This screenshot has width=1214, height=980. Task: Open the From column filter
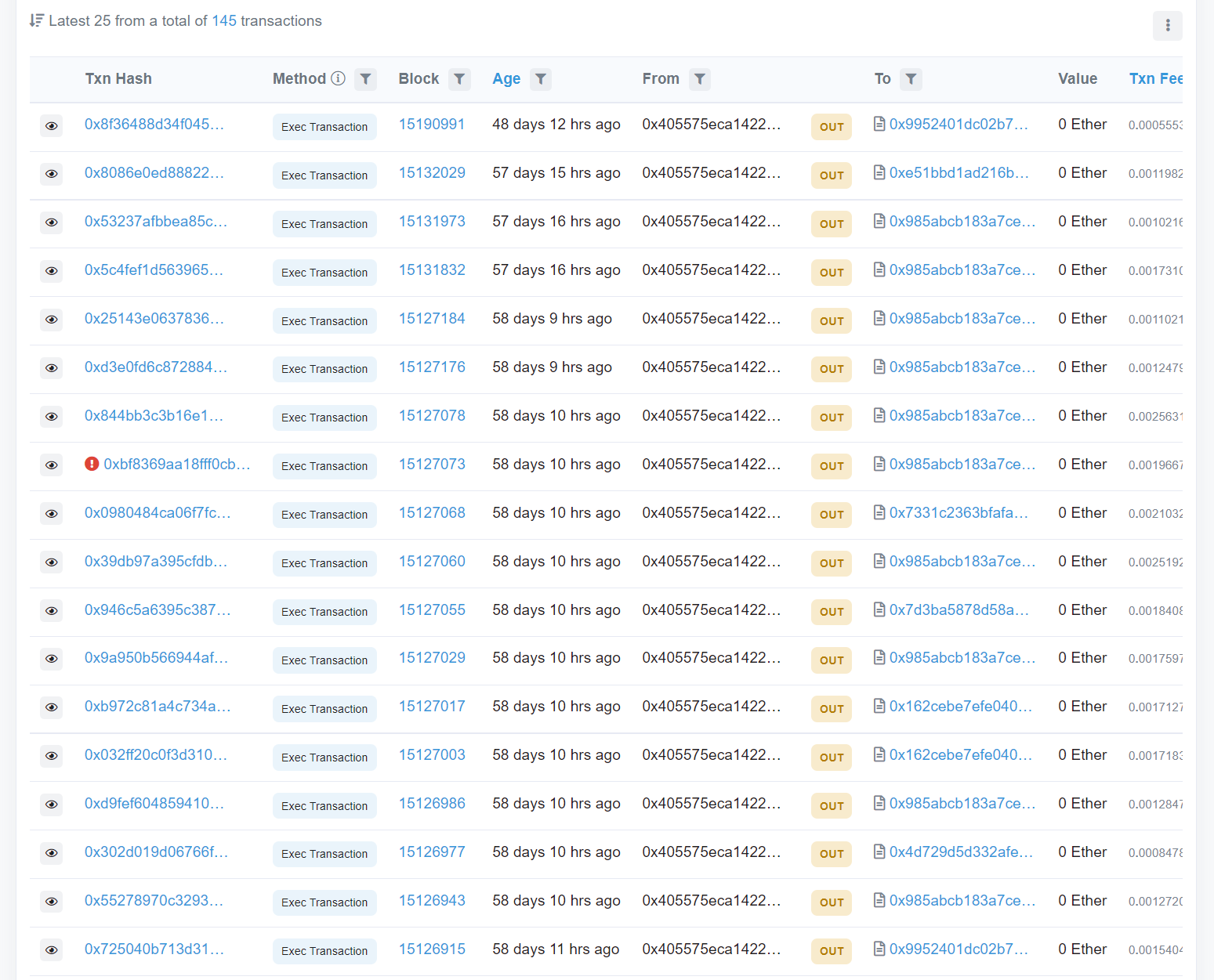(x=700, y=78)
